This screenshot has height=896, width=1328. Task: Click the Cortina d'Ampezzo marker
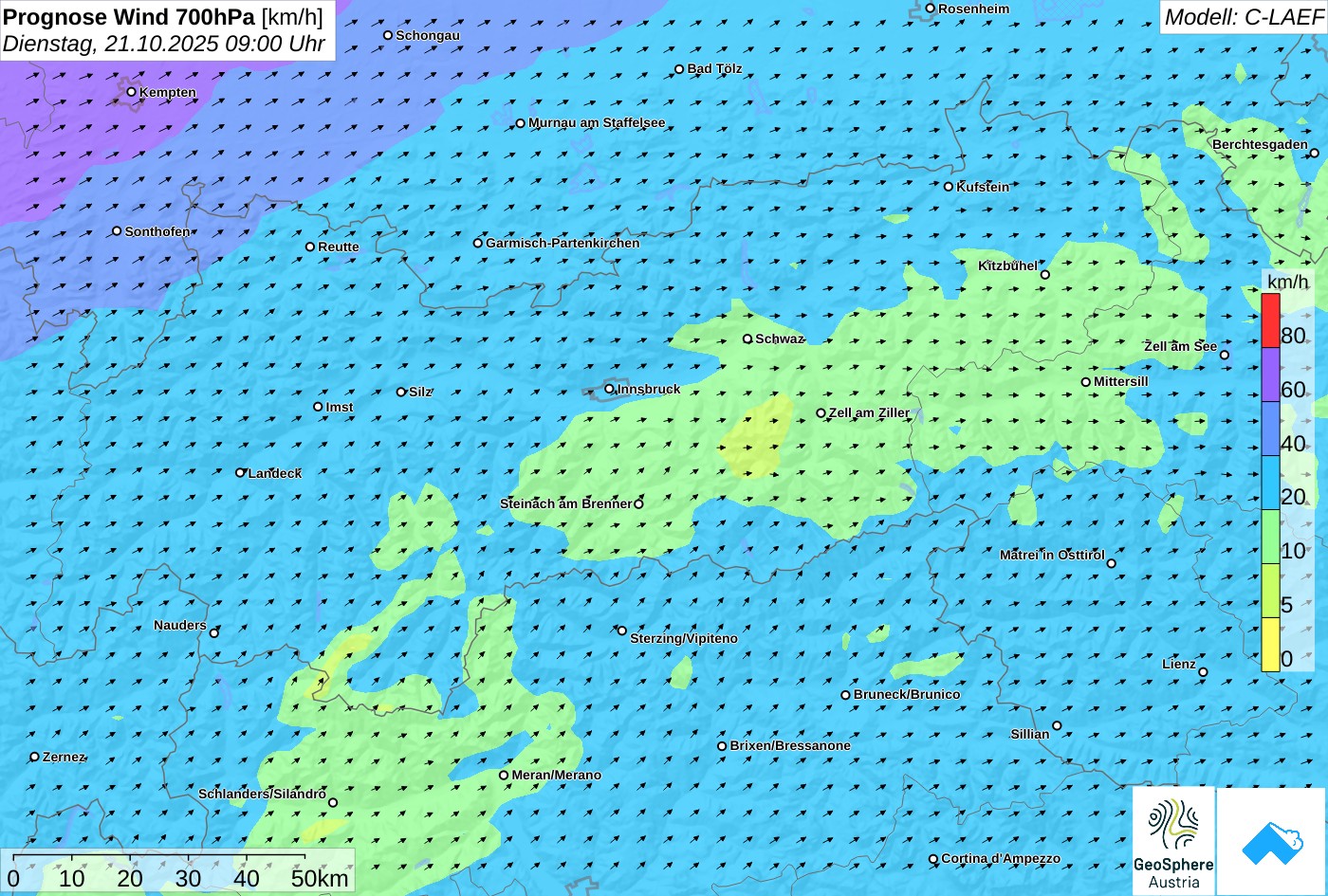click(933, 859)
